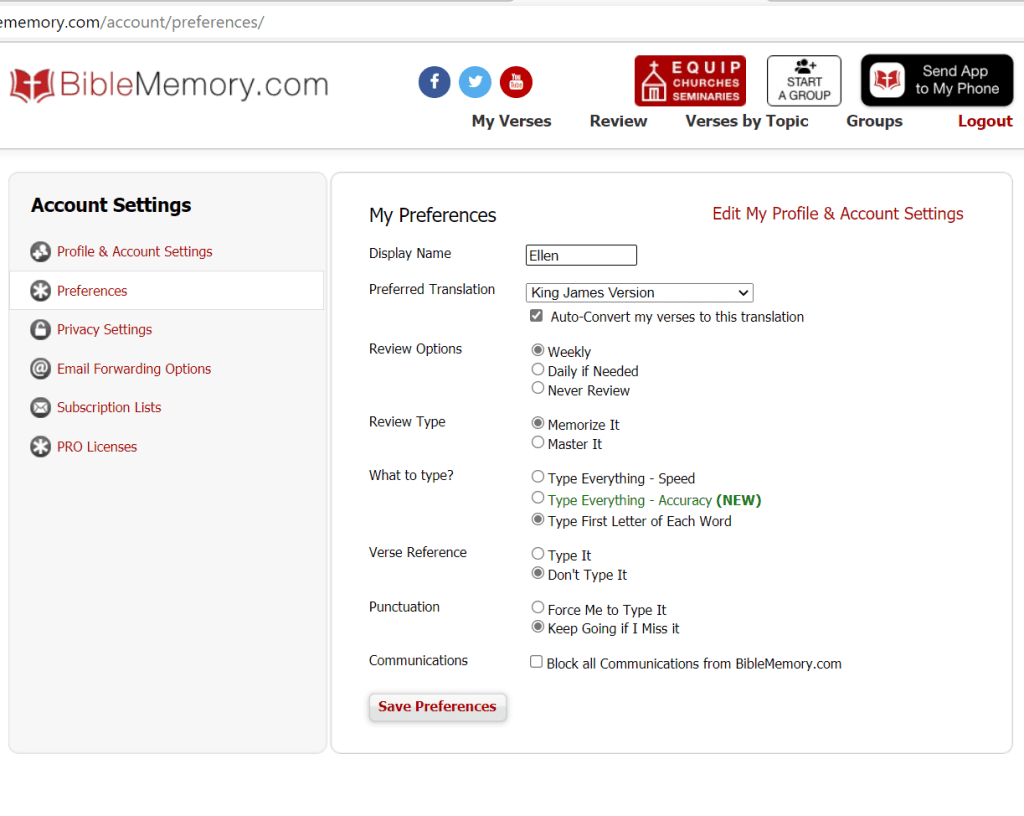Screen dimensions: 1024x816
Task: Open Privacy Settings
Action: click(104, 330)
